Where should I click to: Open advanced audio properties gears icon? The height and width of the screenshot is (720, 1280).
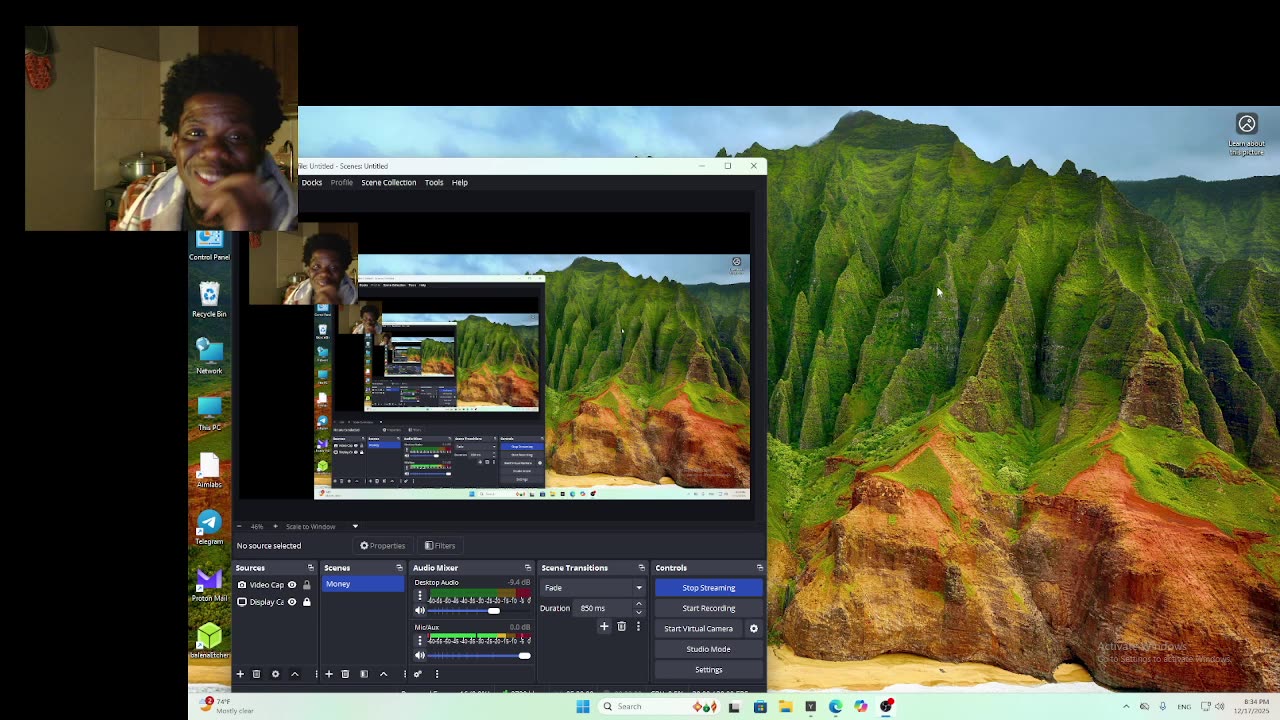(418, 674)
